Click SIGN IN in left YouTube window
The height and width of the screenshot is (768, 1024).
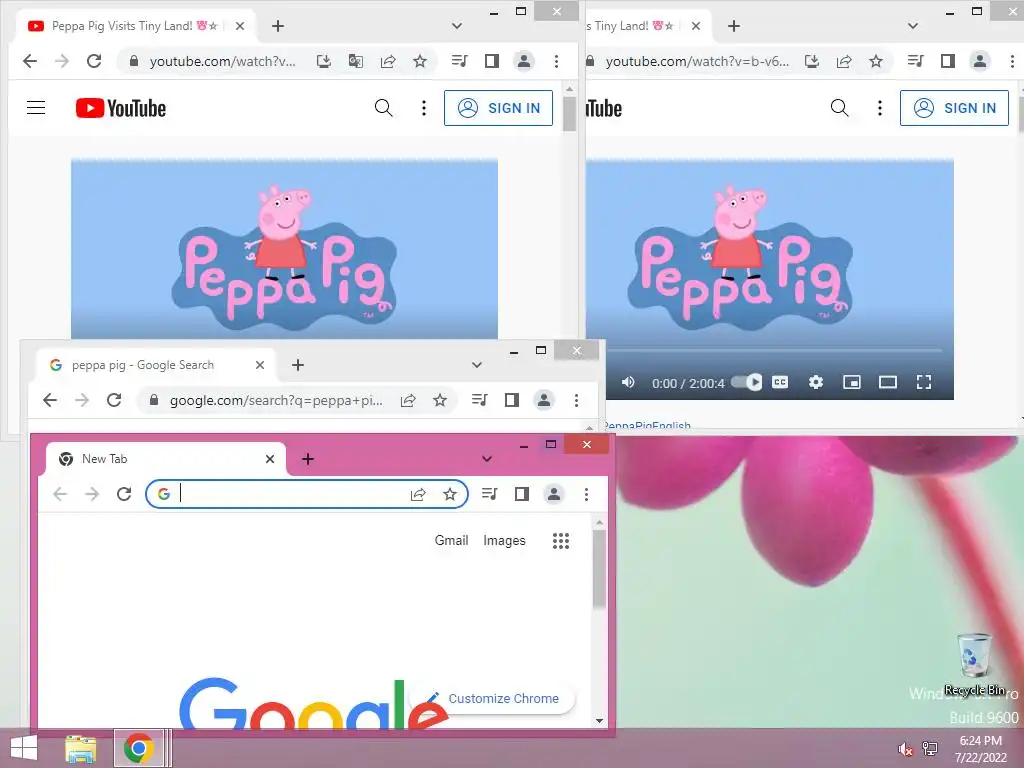tap(498, 108)
